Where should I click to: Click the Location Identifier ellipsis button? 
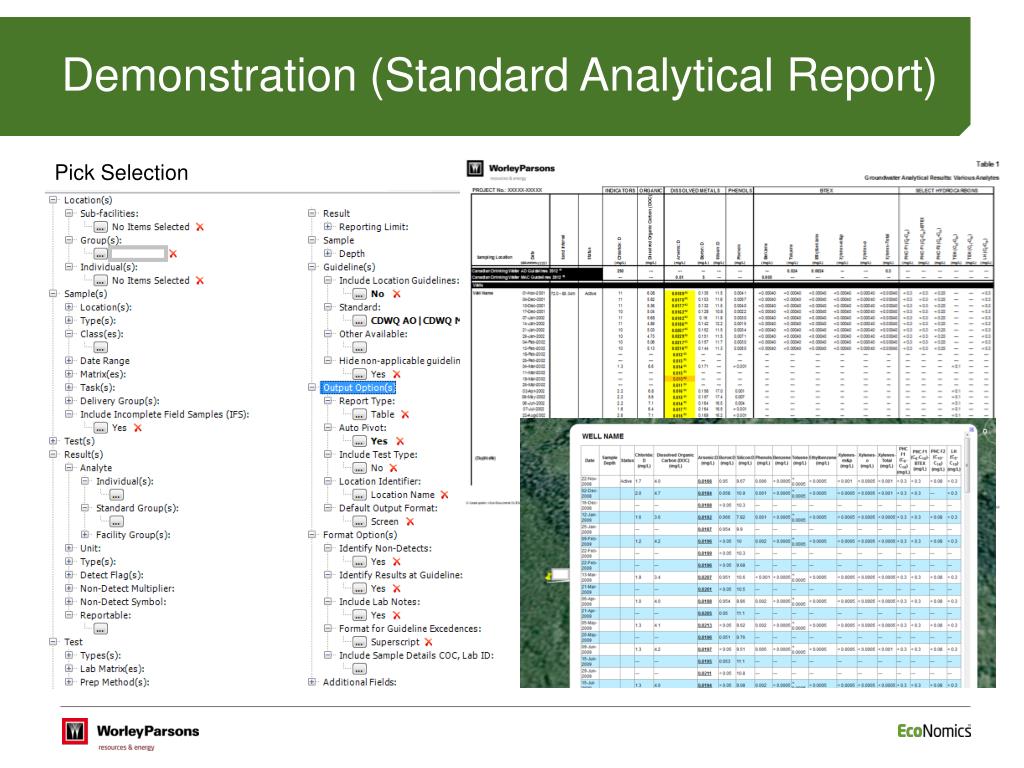(360, 495)
